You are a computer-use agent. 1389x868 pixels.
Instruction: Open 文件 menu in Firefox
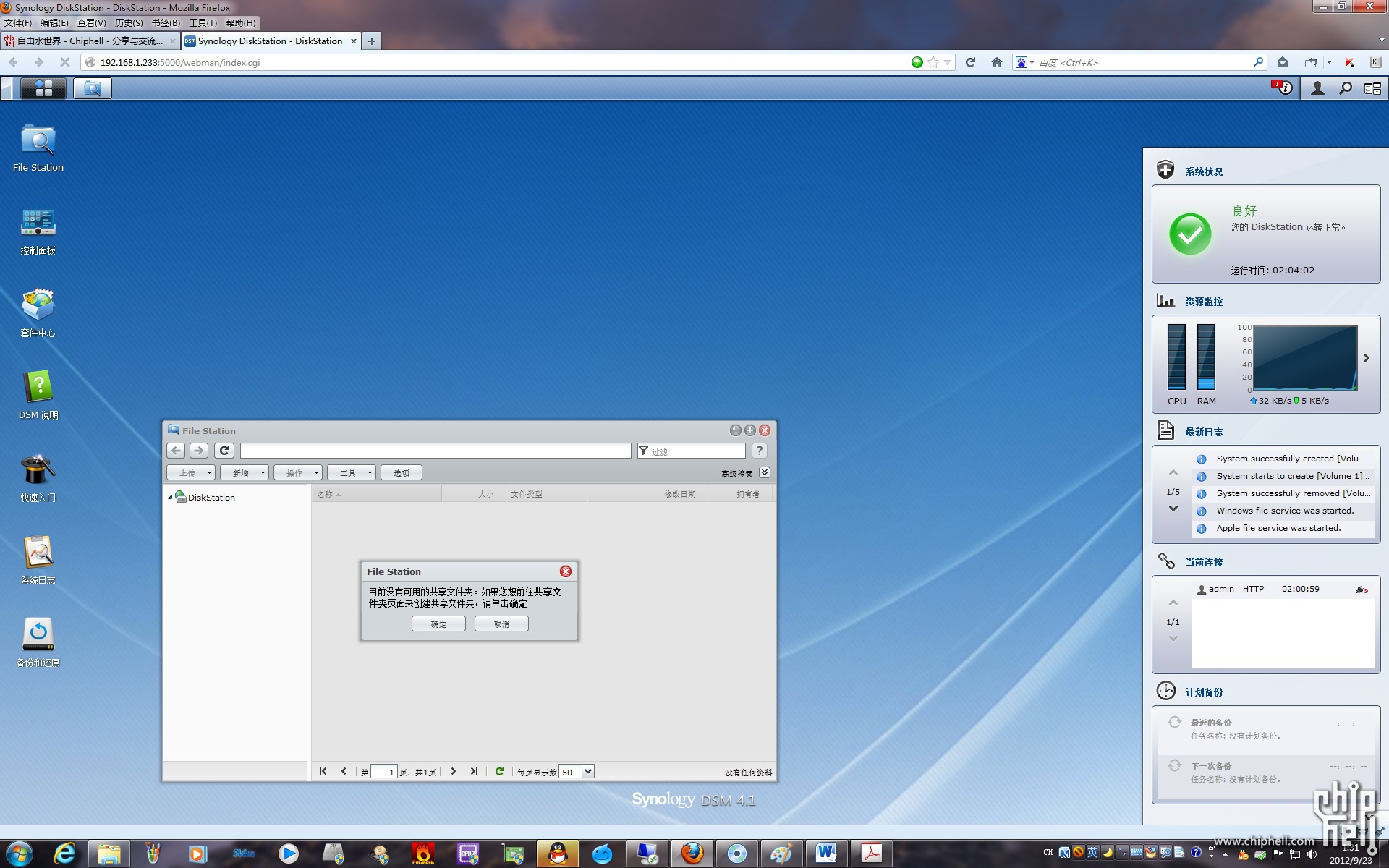[17, 23]
